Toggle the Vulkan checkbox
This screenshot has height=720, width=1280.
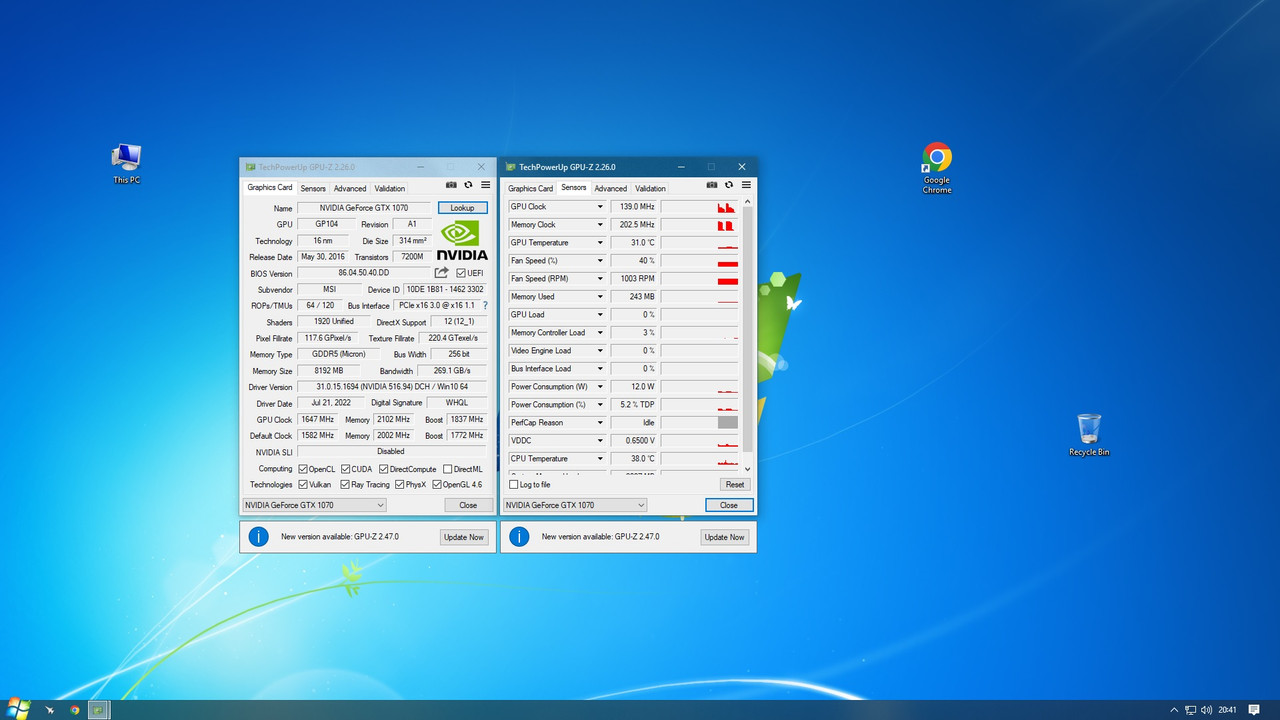(303, 484)
